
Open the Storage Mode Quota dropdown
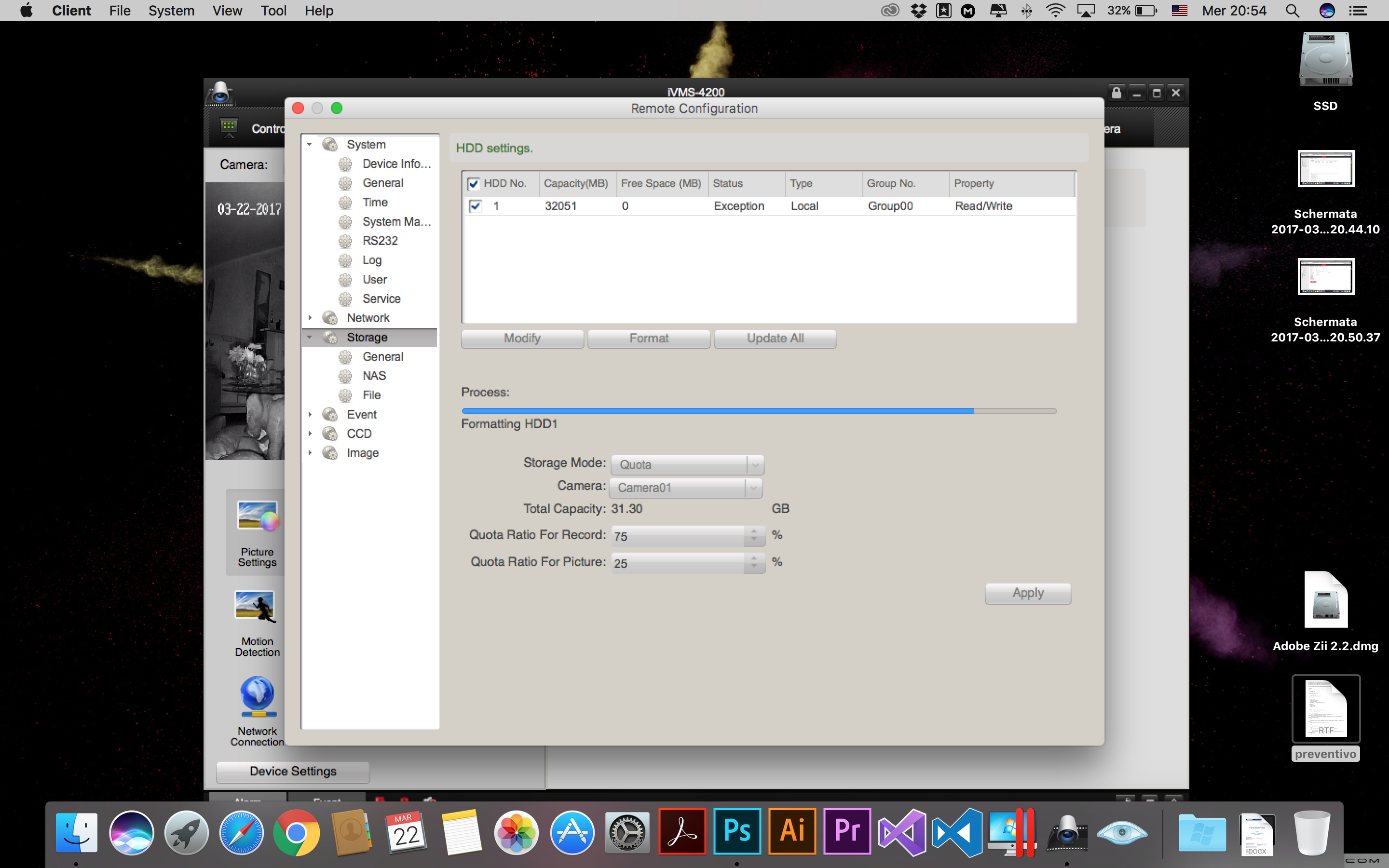coord(686,464)
